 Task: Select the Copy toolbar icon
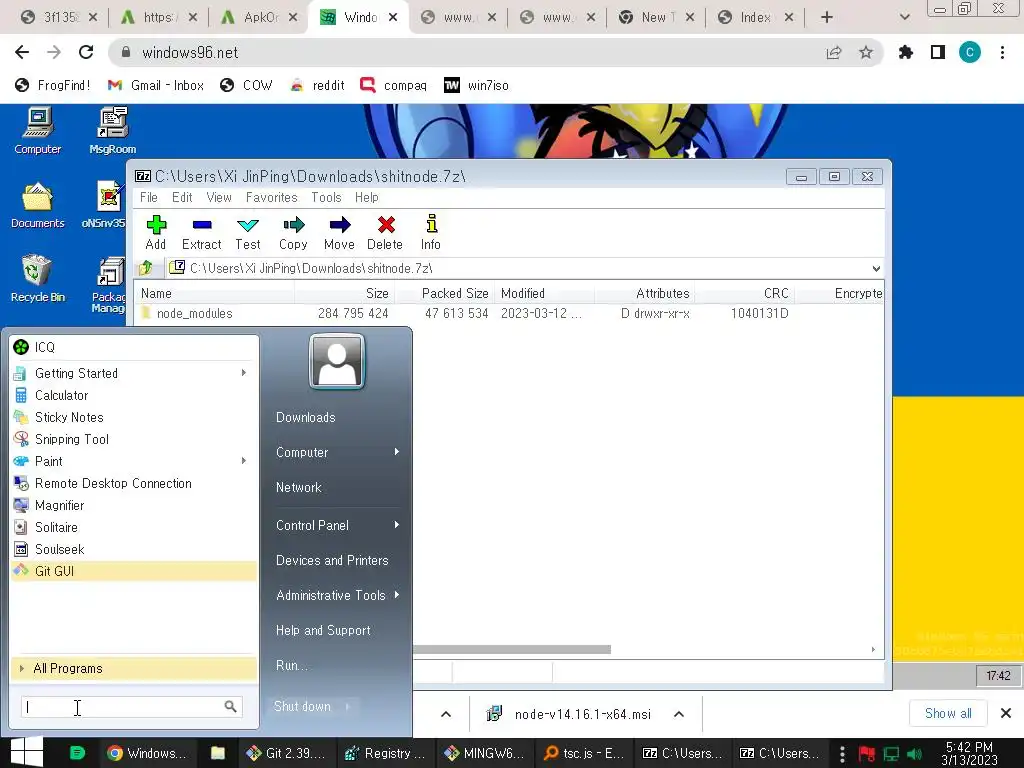(x=293, y=233)
